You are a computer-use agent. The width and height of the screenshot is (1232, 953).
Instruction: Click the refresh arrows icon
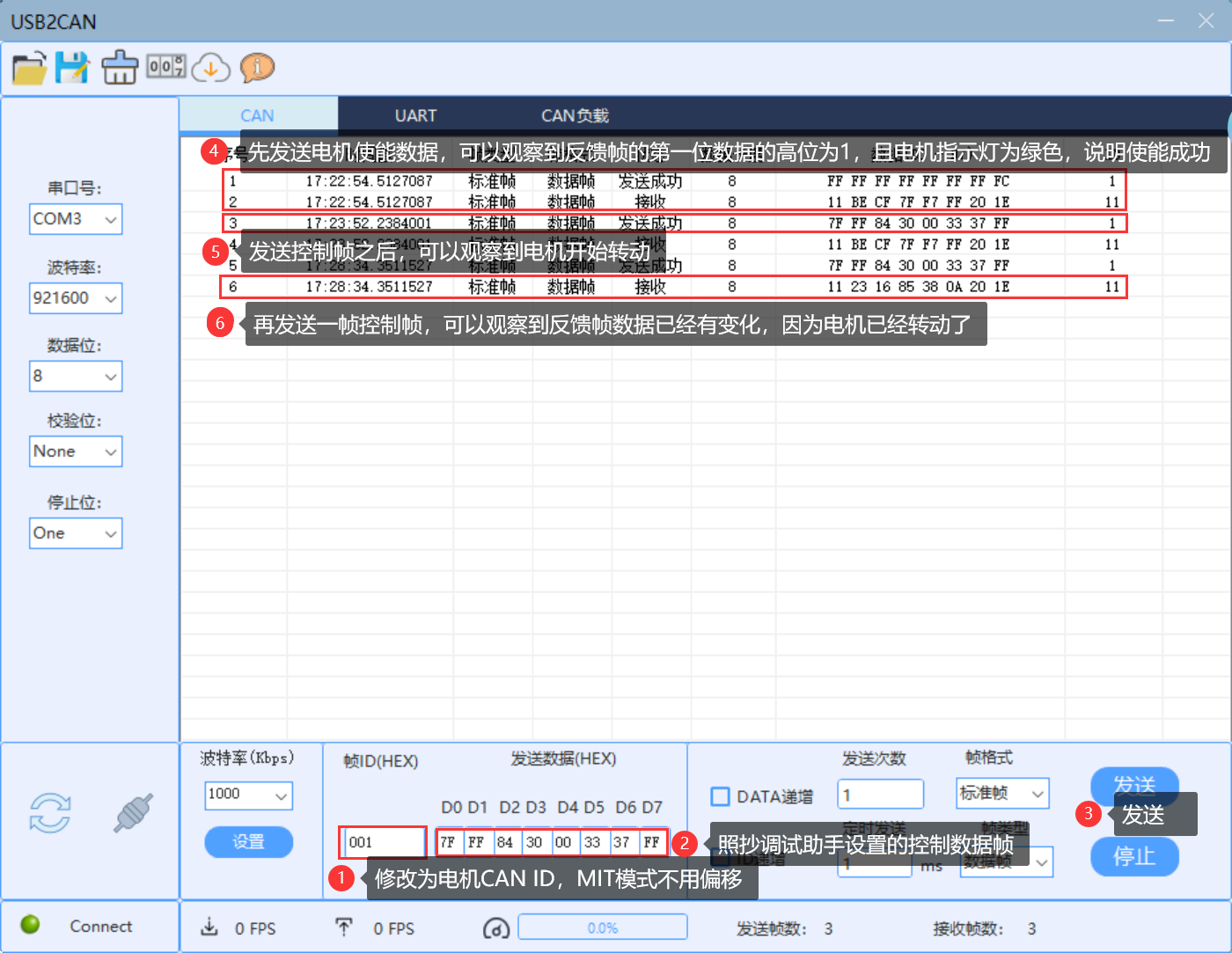pos(50,812)
